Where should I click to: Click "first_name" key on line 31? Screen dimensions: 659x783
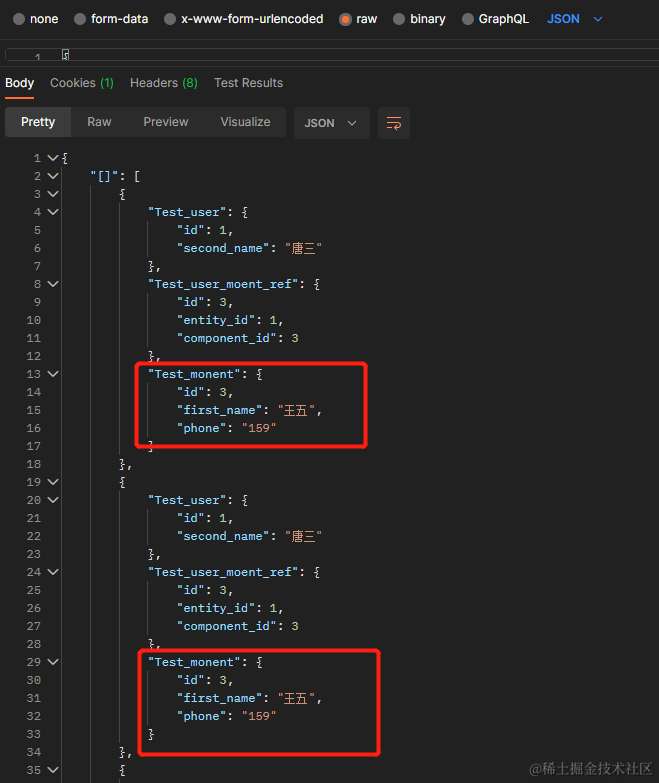coord(220,698)
